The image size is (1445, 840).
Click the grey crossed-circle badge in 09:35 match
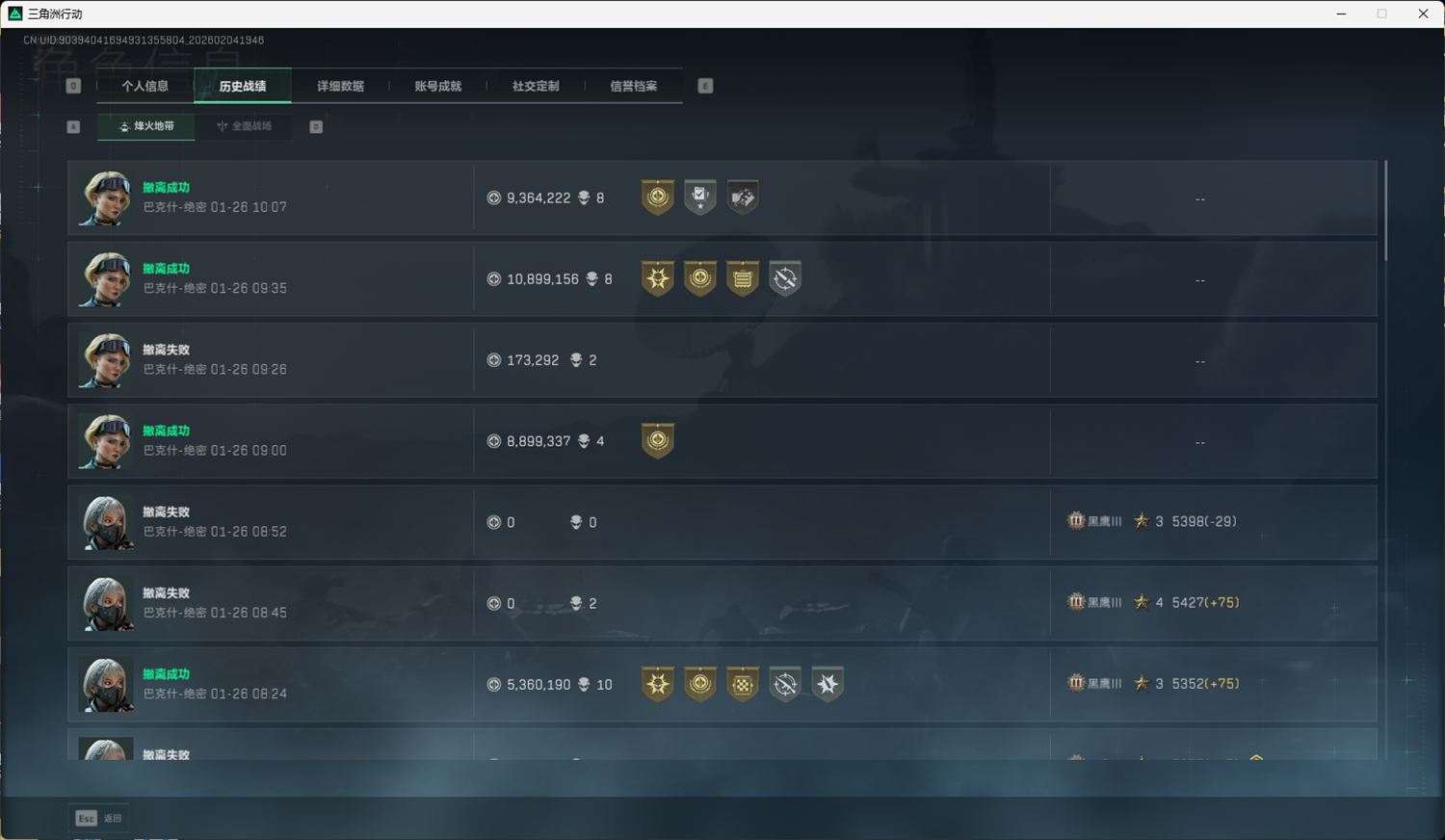[x=785, y=278]
